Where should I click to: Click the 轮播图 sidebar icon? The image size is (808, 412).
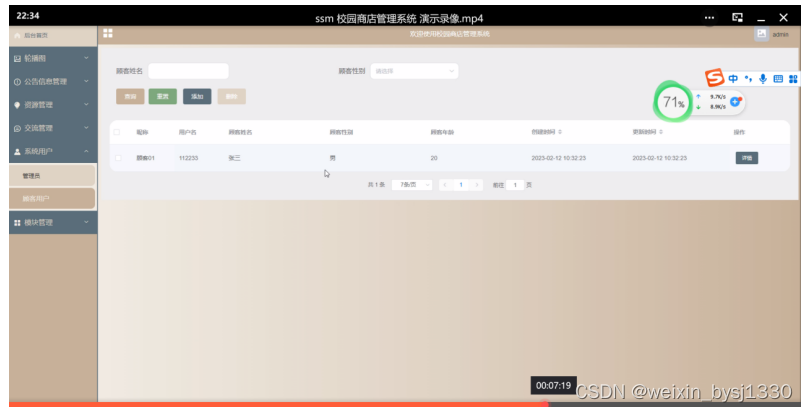coord(17,59)
